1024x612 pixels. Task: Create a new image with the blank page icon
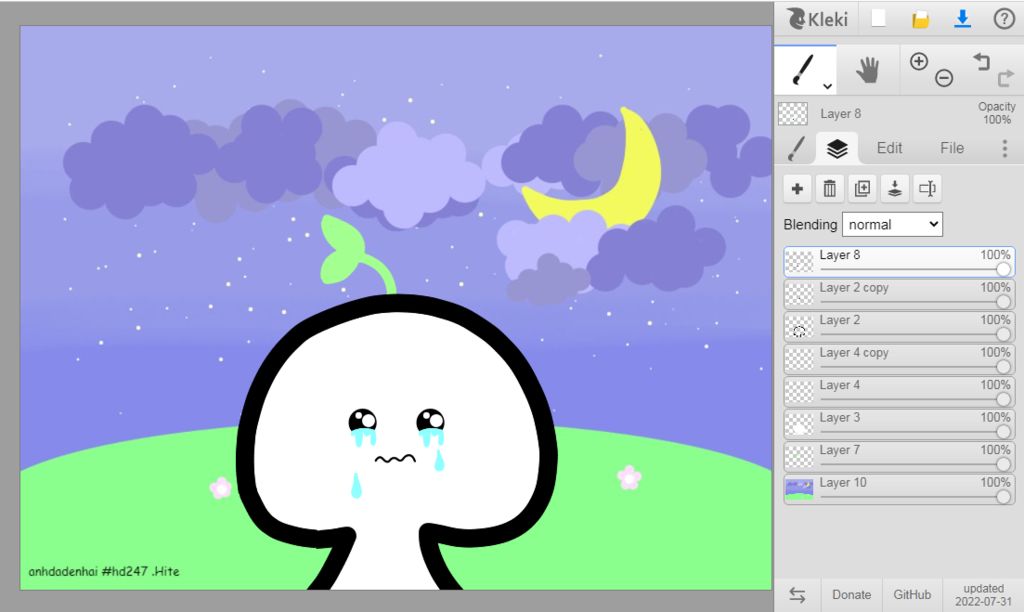(x=878, y=18)
